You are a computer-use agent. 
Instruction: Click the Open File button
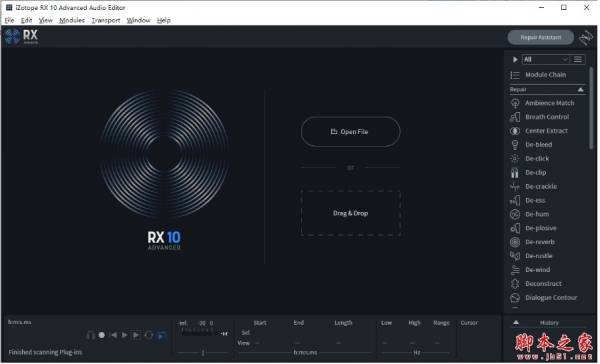pyautogui.click(x=351, y=132)
